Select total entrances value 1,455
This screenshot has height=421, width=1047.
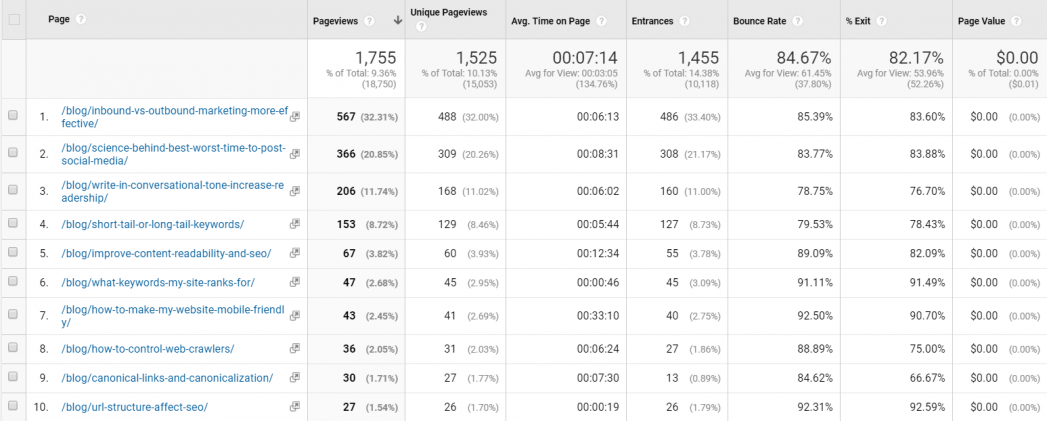(698, 57)
